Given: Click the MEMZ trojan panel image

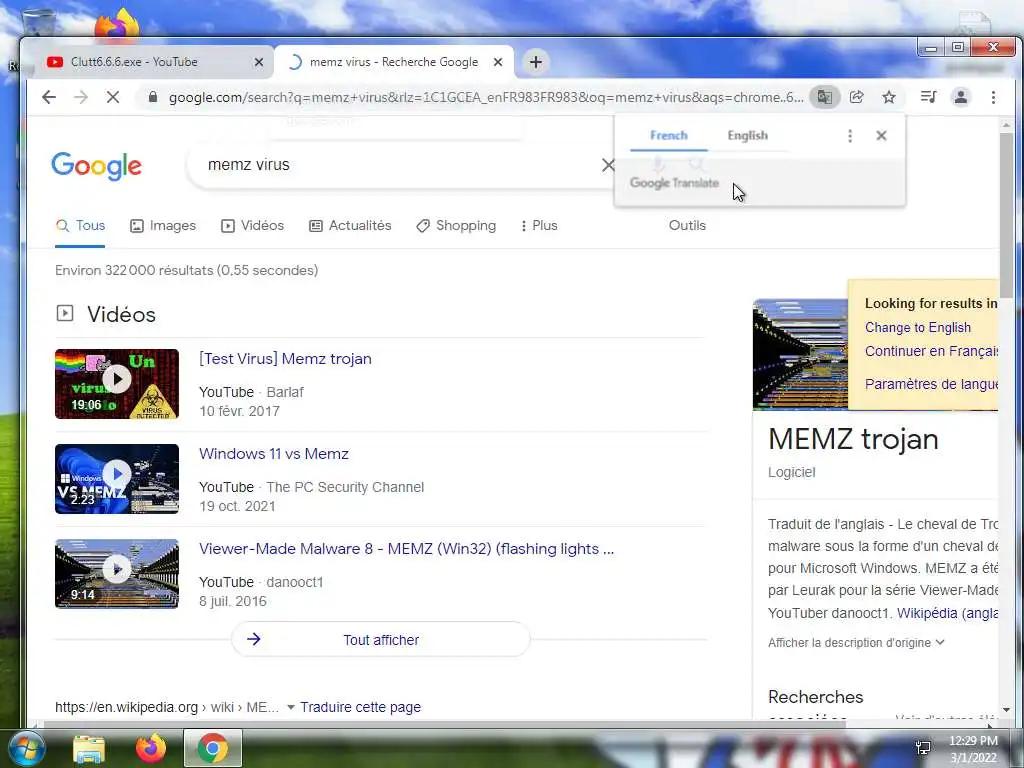Looking at the screenshot, I should point(800,355).
